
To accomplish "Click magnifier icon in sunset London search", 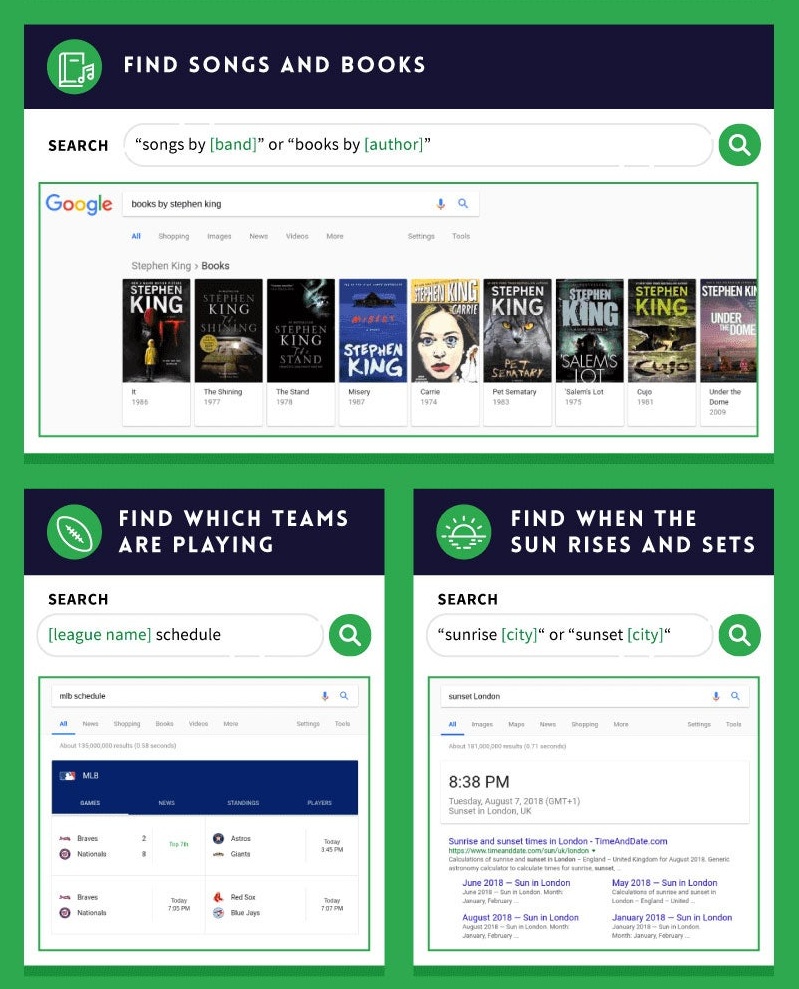I will (735, 696).
